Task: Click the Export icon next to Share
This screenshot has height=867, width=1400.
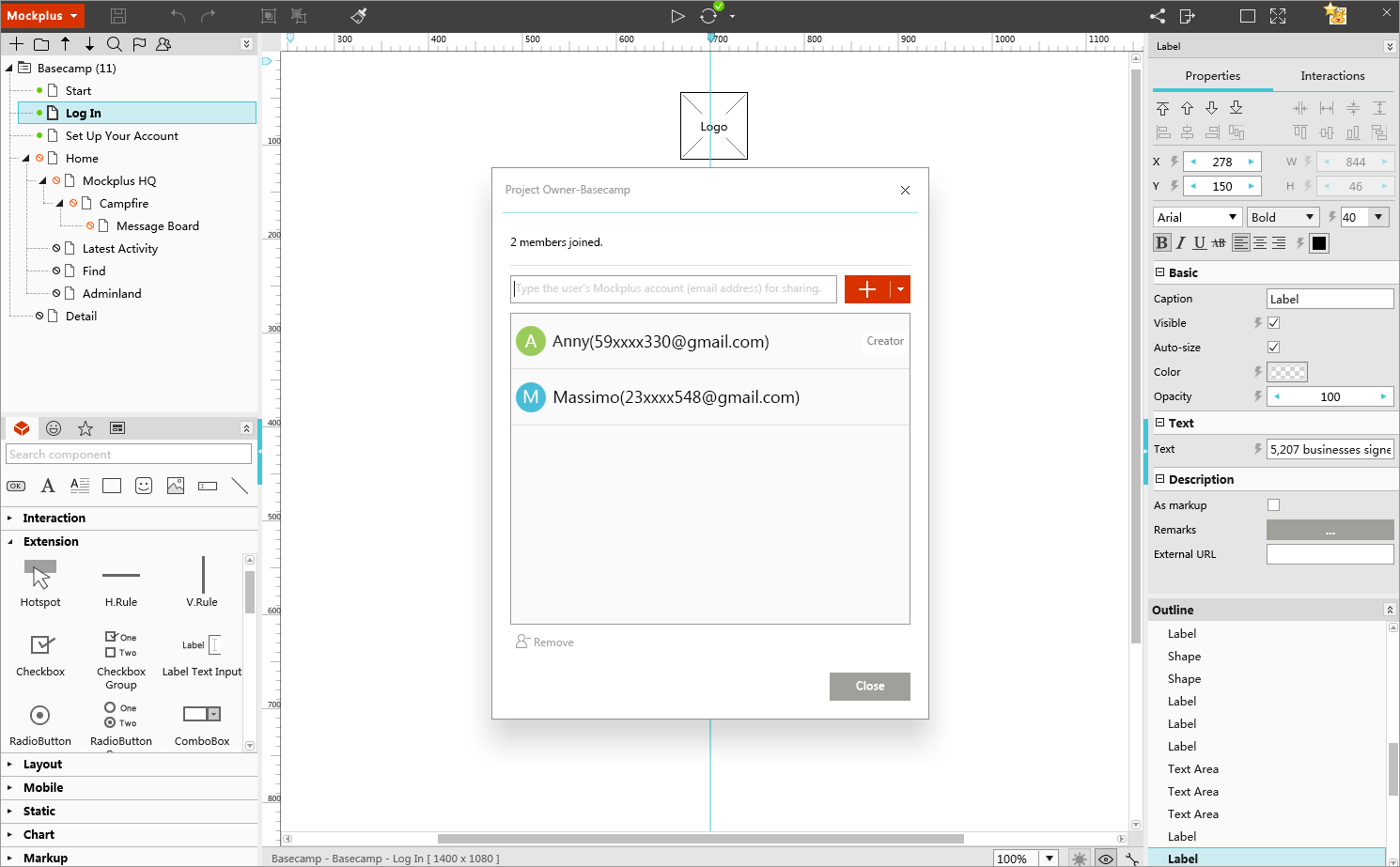Action: (1188, 16)
